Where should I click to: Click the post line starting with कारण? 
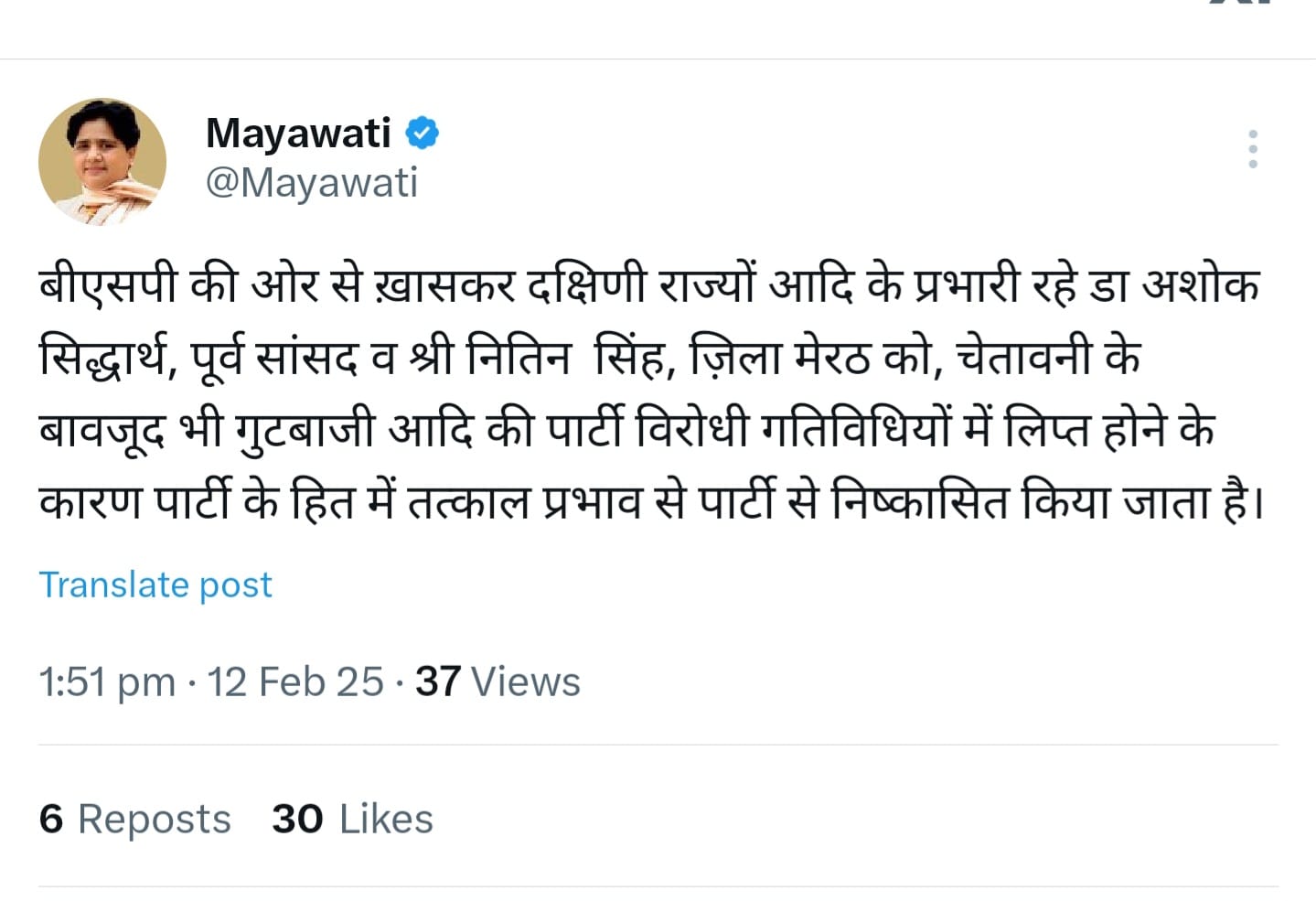[649, 501]
